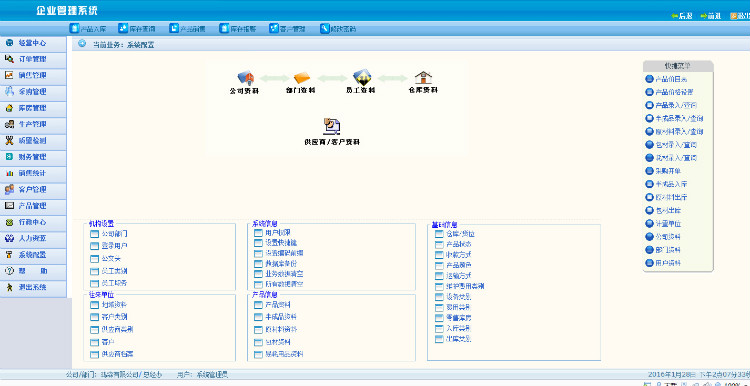
Task: Open the 业务数据清空 link
Action: [x=284, y=274]
